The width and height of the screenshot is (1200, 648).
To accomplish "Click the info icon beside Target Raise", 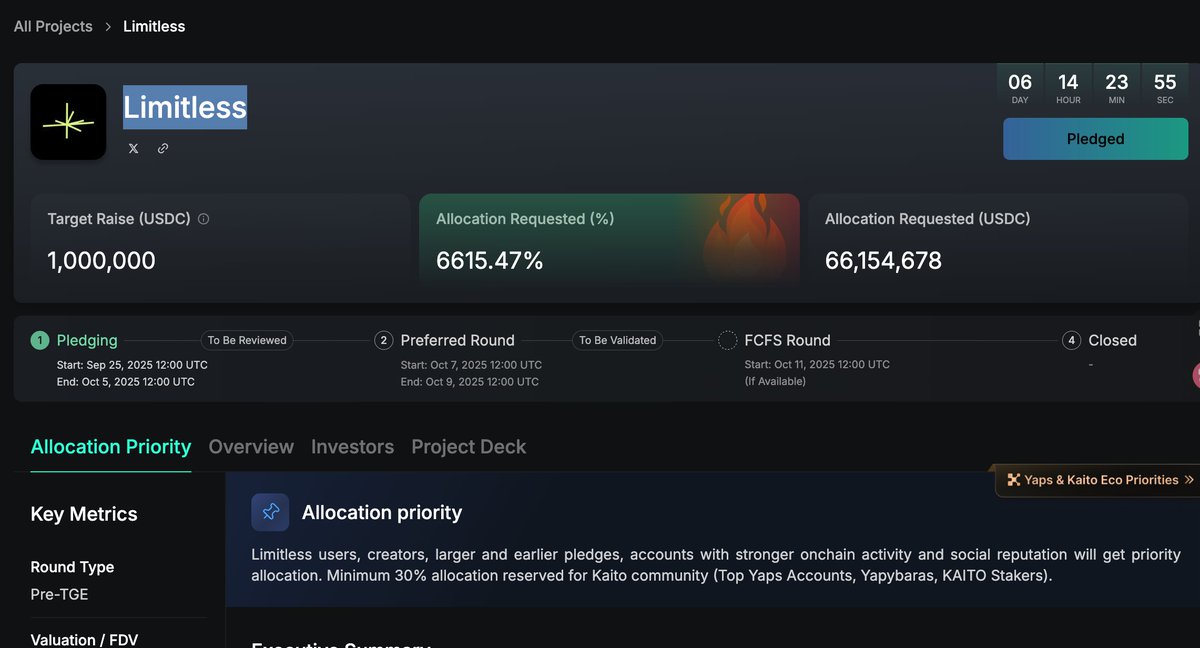I will click(204, 219).
